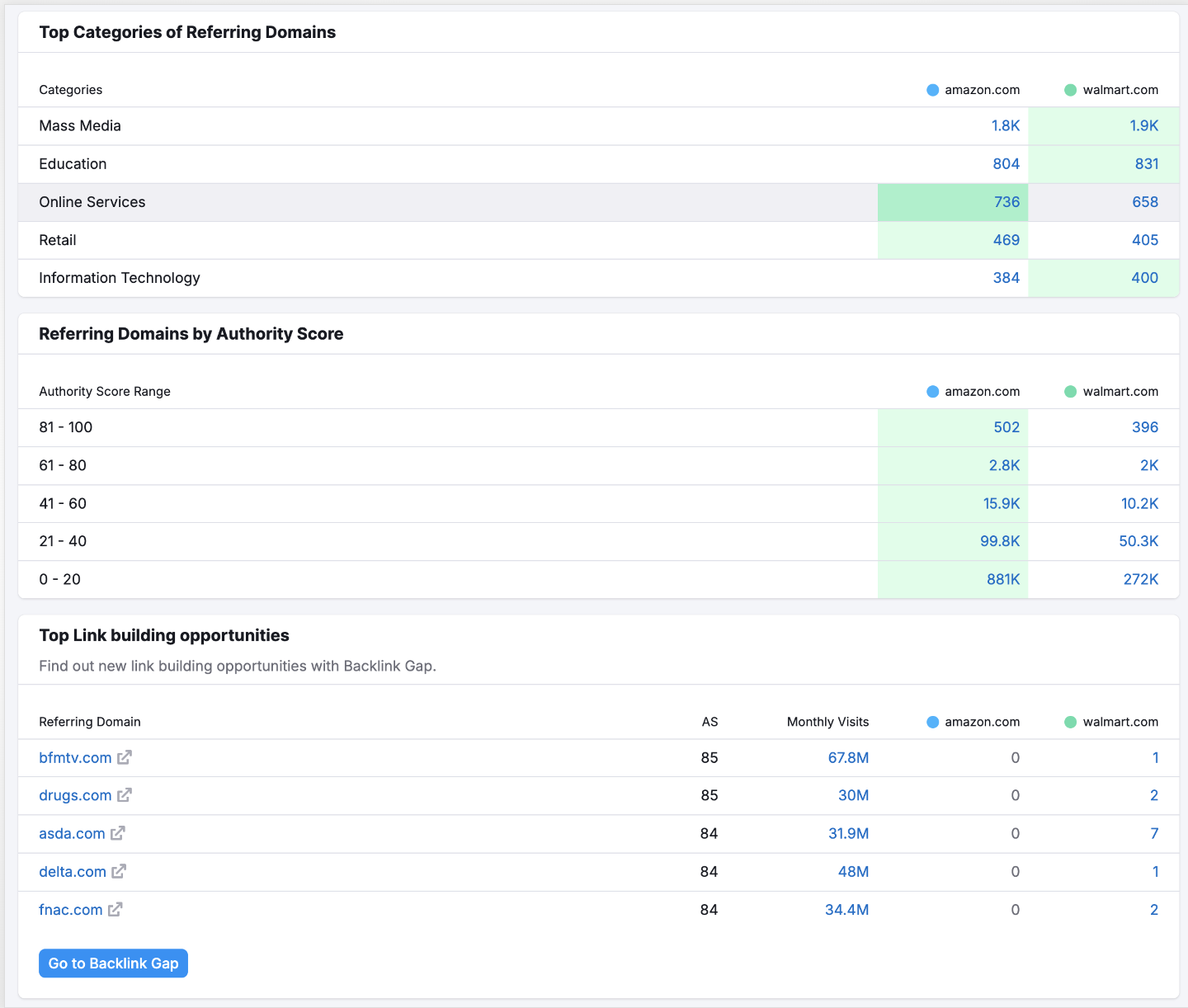Image resolution: width=1188 pixels, height=1008 pixels.
Task: Select the amazon.com legend in Top Link building opportunities
Action: pos(932,722)
